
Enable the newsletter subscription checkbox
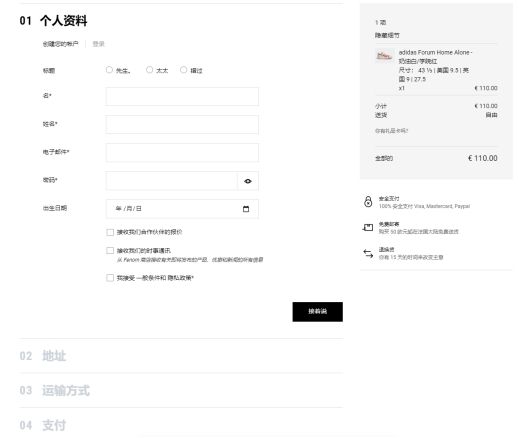110,250
